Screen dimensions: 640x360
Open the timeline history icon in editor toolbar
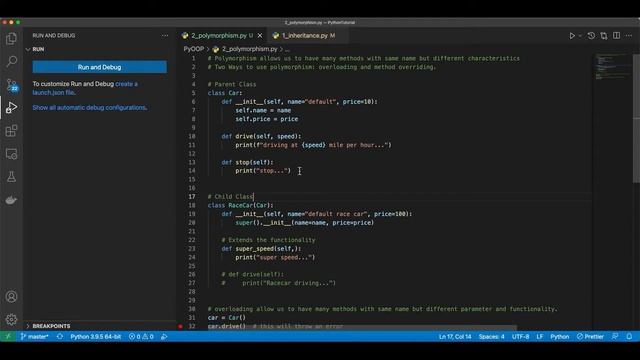591,36
